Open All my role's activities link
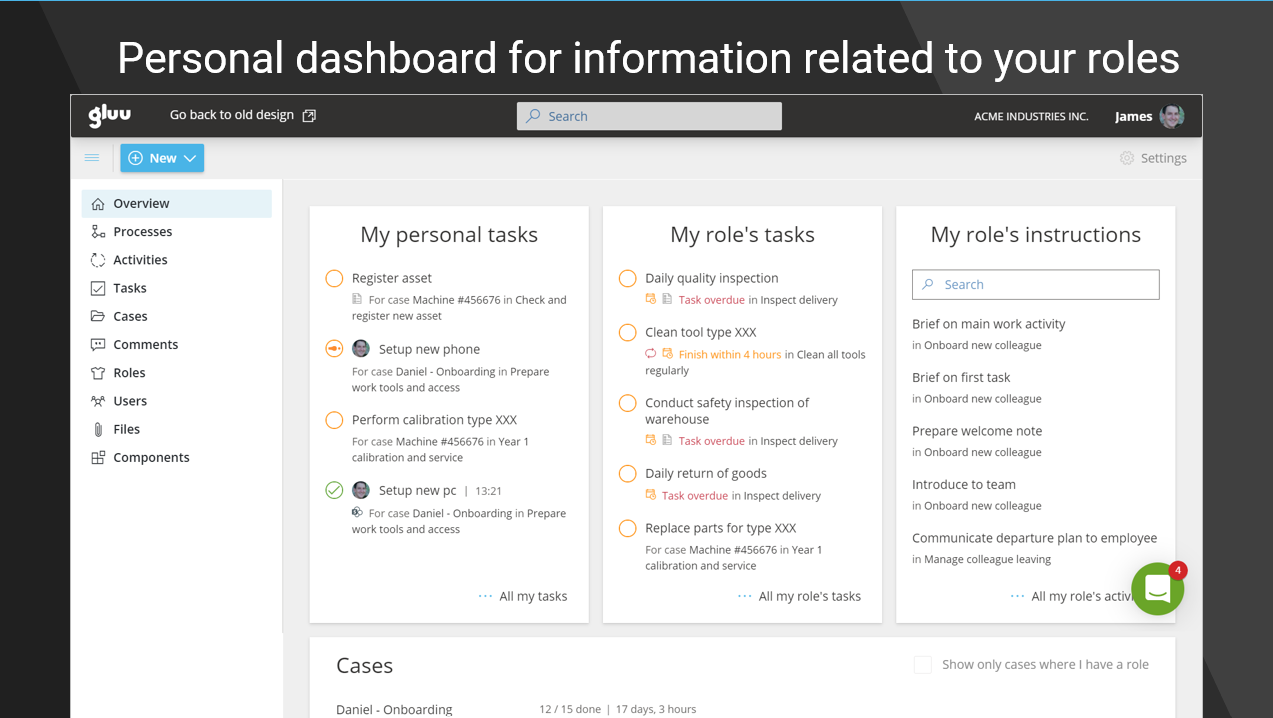 1084,596
